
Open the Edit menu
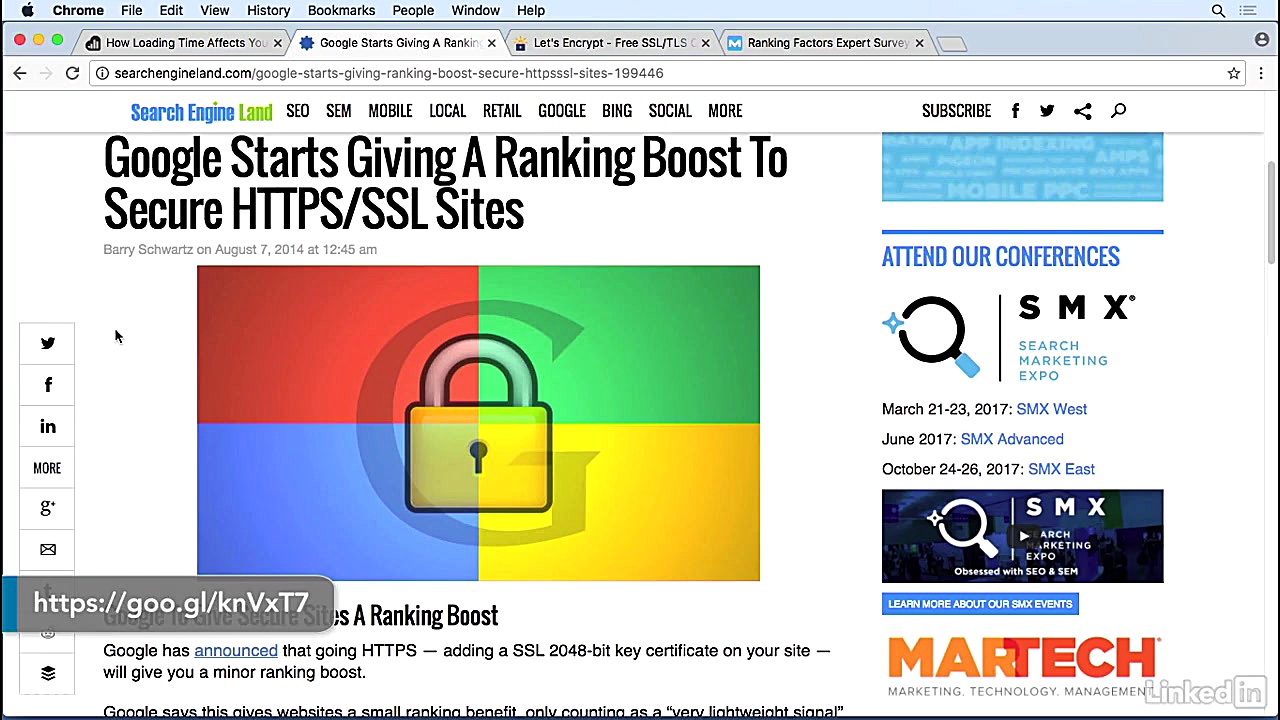[x=171, y=10]
